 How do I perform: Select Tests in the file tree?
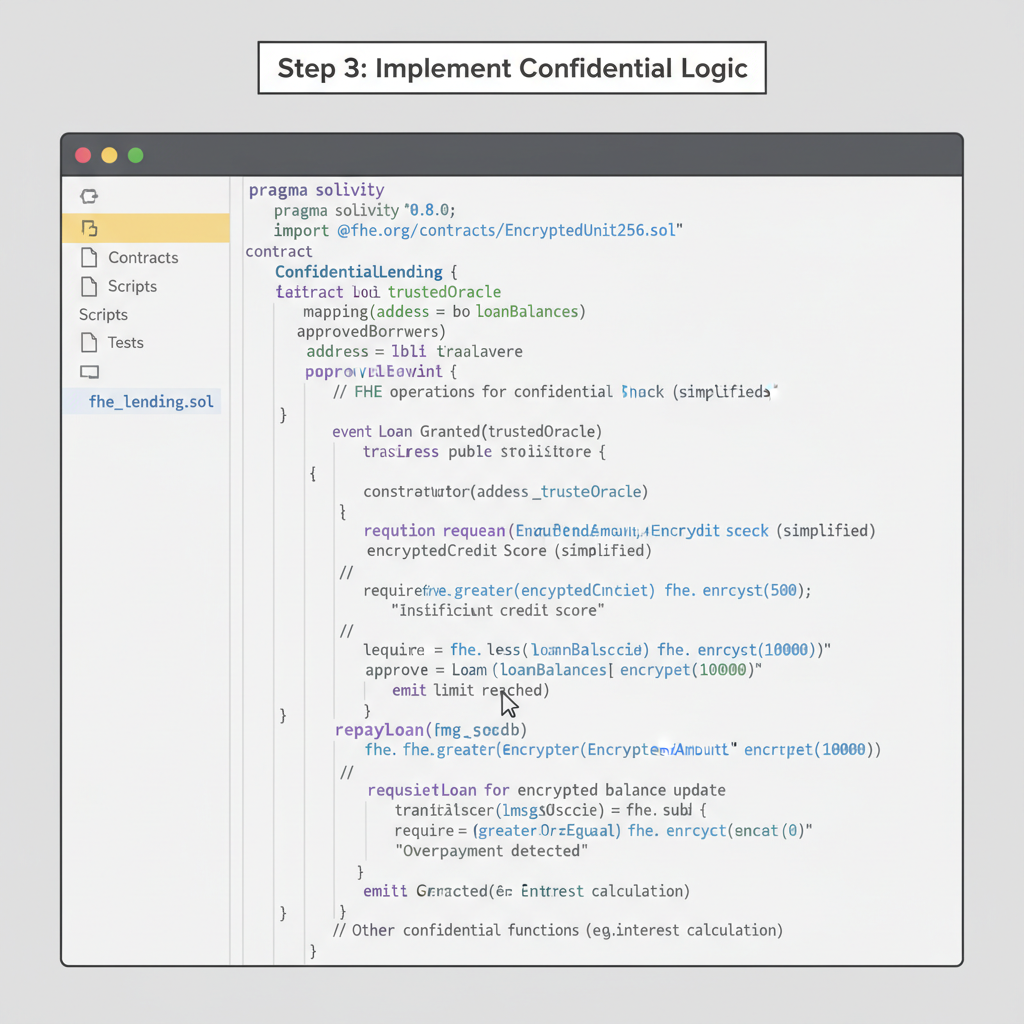[x=125, y=342]
